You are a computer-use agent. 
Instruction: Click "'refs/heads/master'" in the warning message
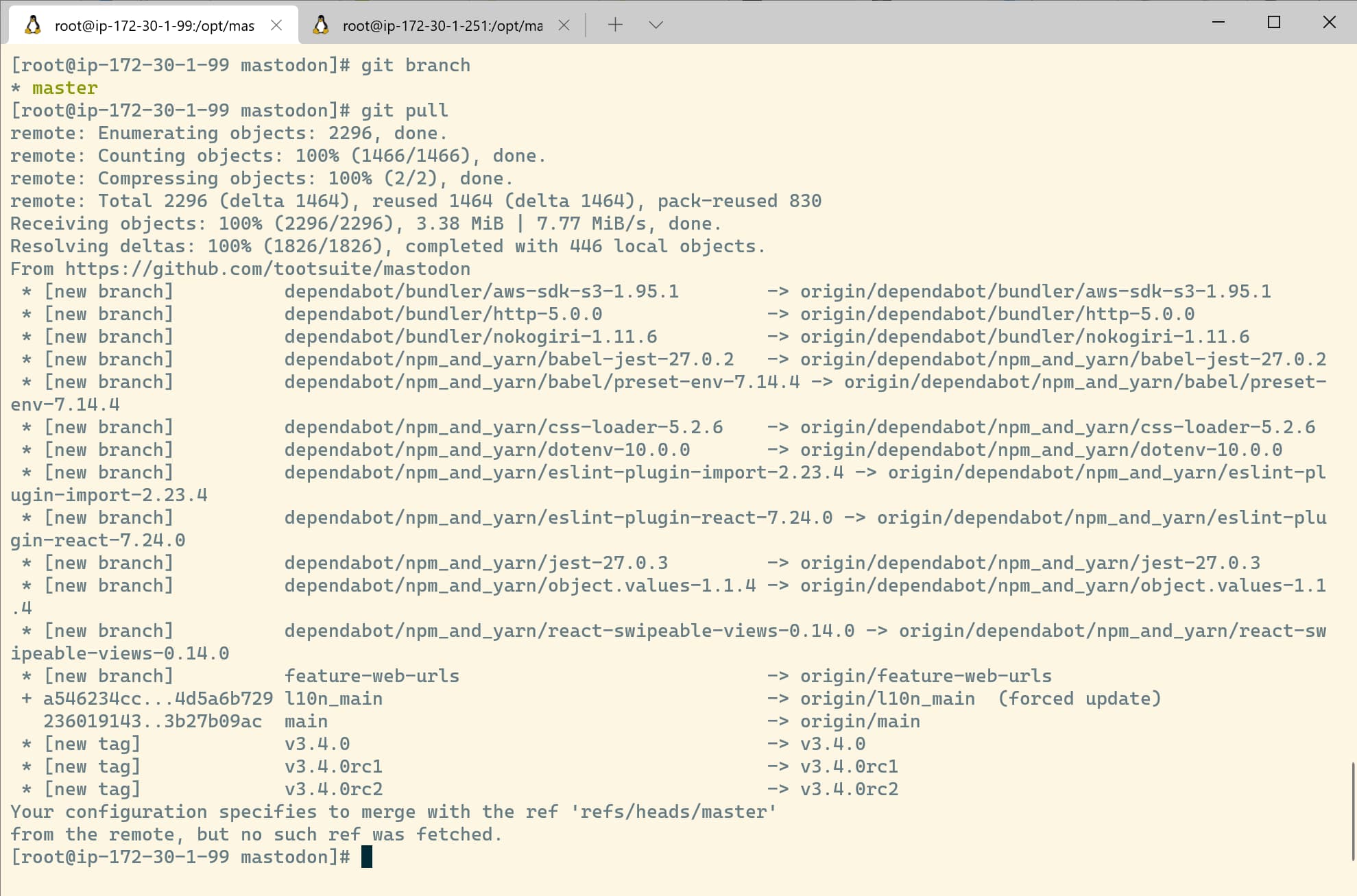(673, 812)
